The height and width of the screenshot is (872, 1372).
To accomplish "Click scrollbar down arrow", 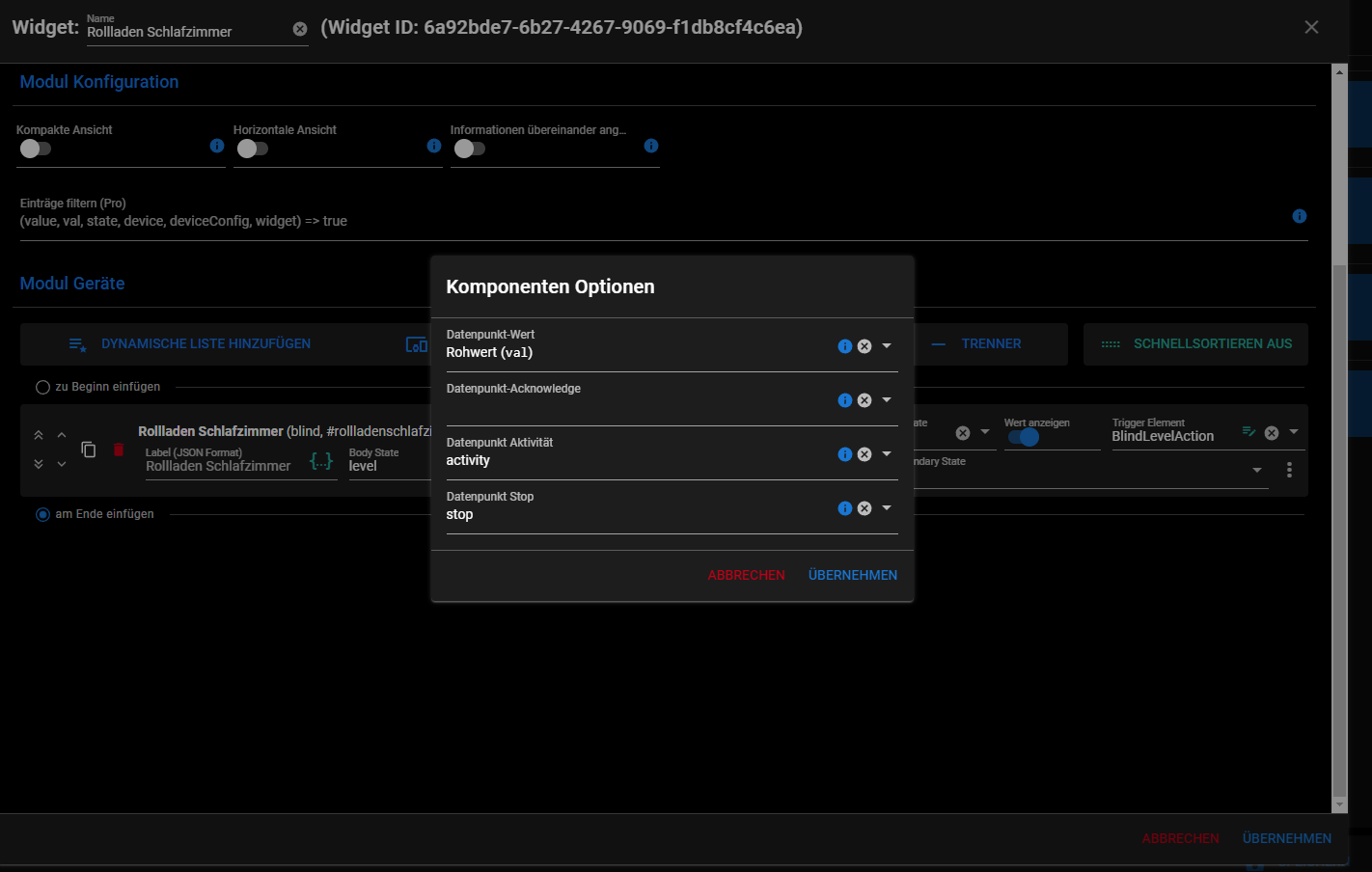I will point(1339,804).
